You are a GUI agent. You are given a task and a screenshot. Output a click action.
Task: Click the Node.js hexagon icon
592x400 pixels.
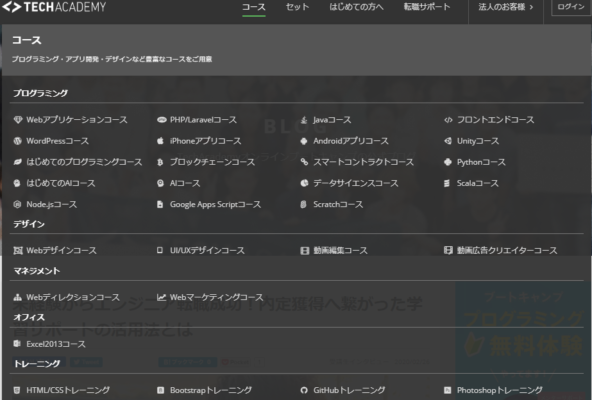17,204
